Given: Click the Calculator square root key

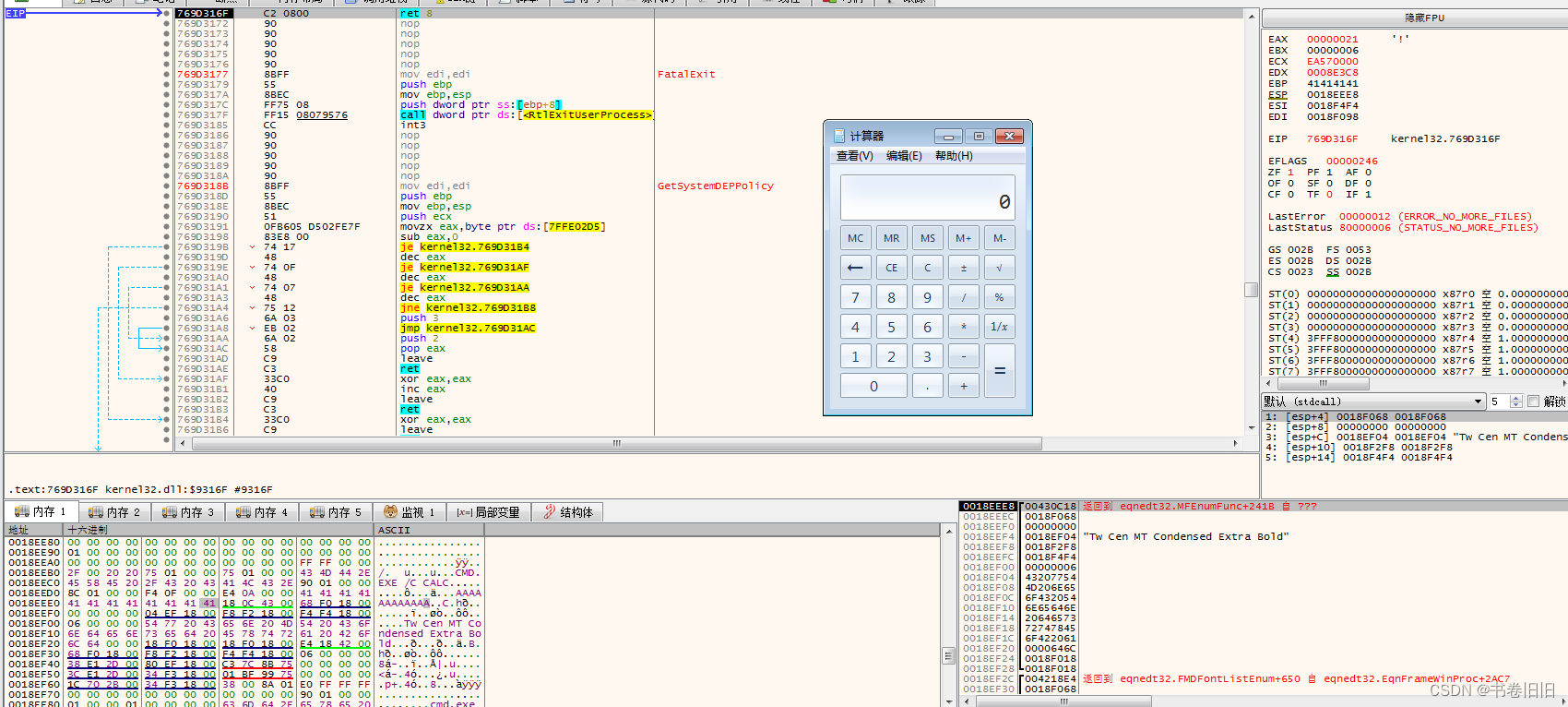Looking at the screenshot, I should pyautogui.click(x=999, y=268).
